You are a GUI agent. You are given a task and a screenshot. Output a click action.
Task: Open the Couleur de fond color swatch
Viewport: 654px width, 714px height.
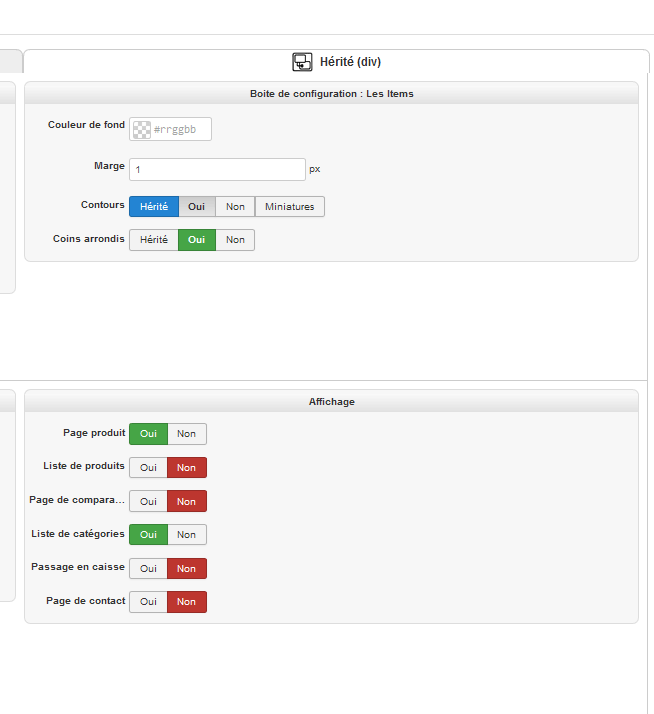[142, 129]
